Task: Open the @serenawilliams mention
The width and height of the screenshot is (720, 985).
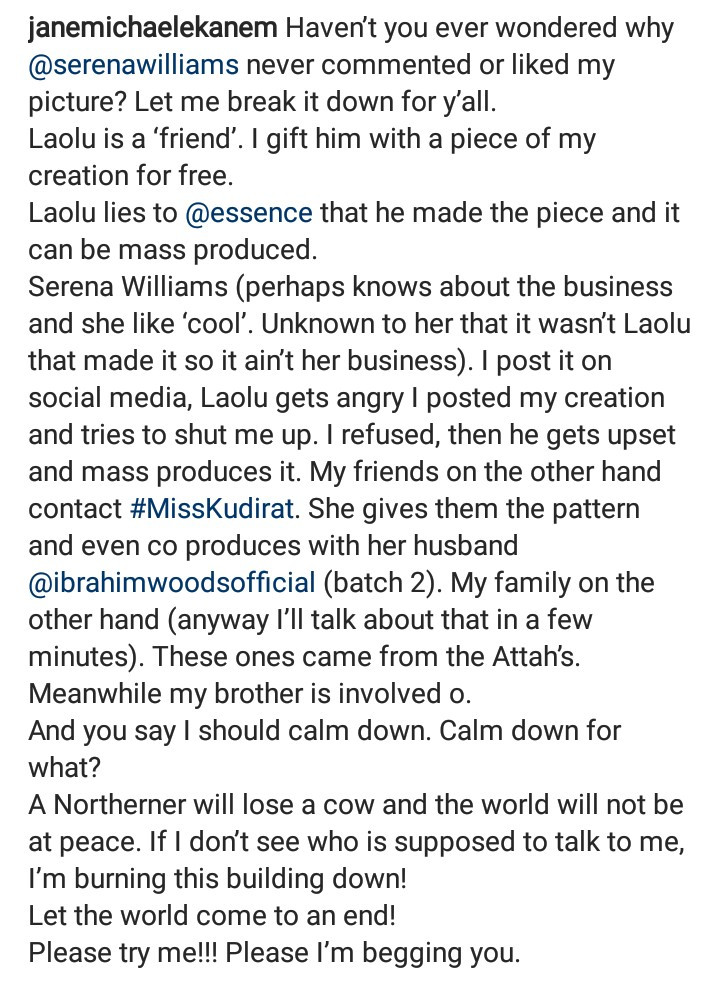Action: [x=134, y=65]
